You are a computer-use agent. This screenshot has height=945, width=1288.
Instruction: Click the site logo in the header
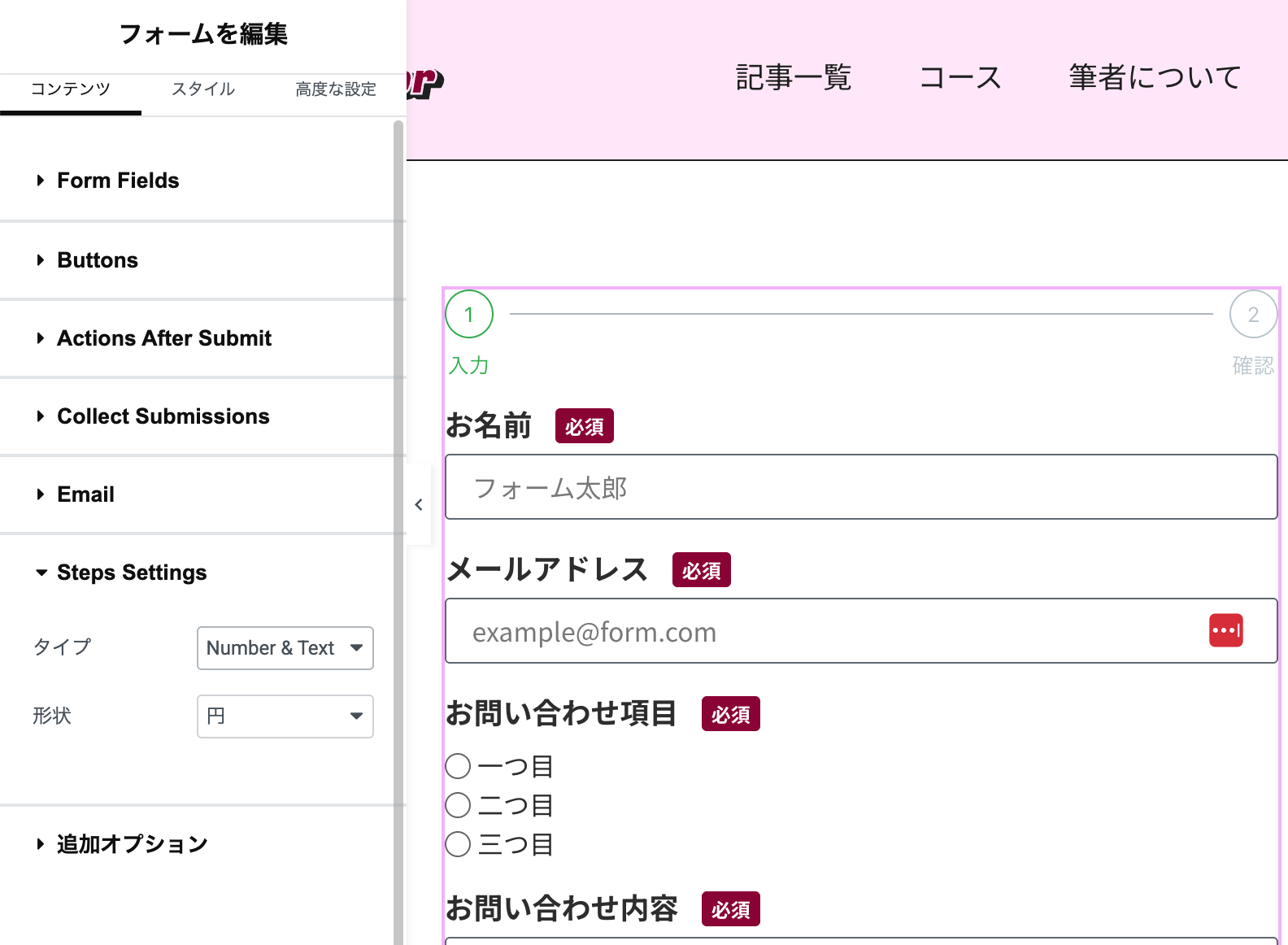424,81
